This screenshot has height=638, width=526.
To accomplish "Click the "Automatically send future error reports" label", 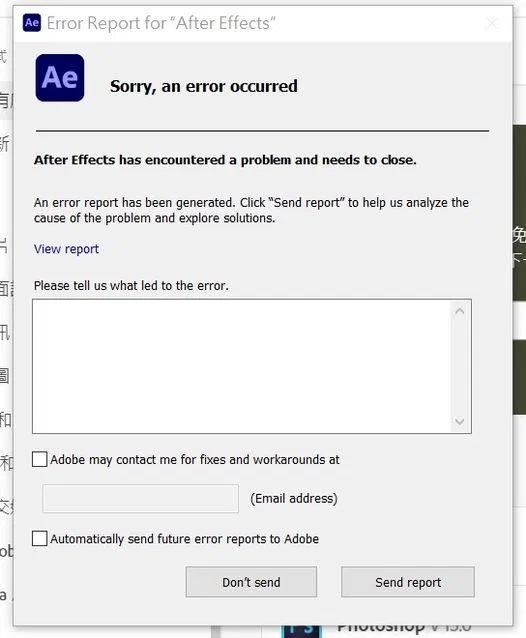I will (184, 539).
